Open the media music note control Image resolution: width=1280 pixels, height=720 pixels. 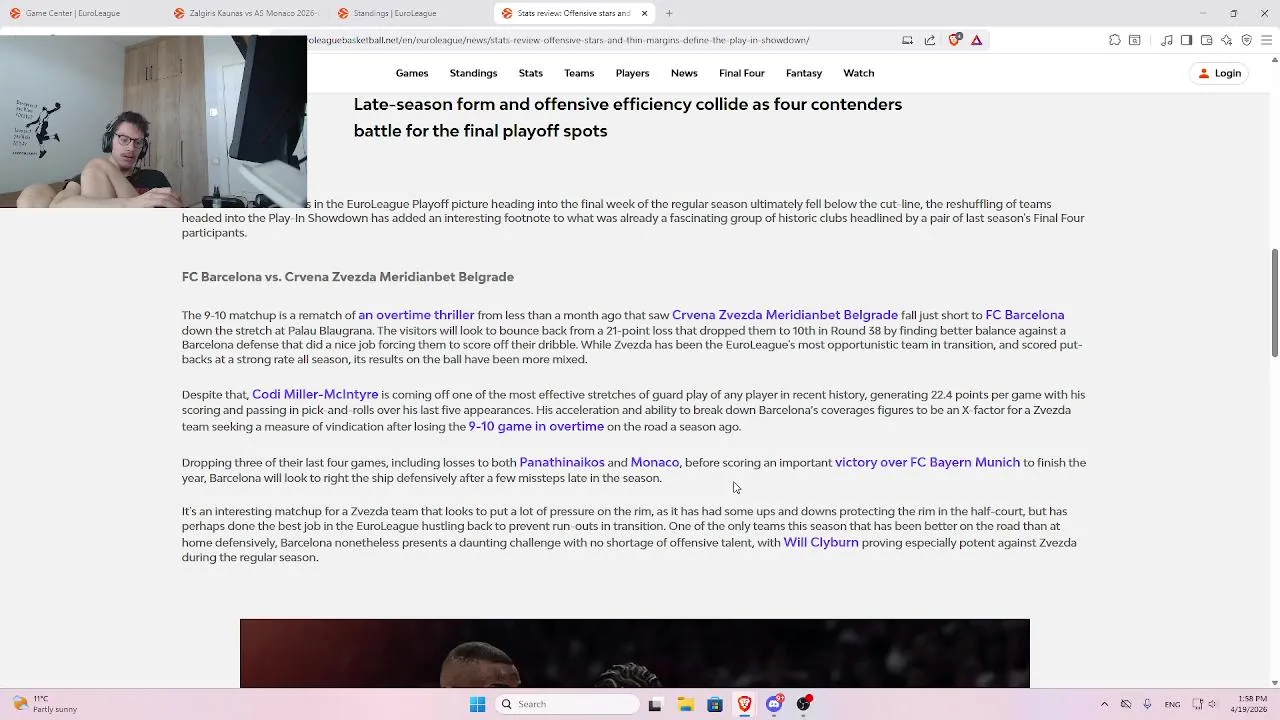click(x=1166, y=40)
